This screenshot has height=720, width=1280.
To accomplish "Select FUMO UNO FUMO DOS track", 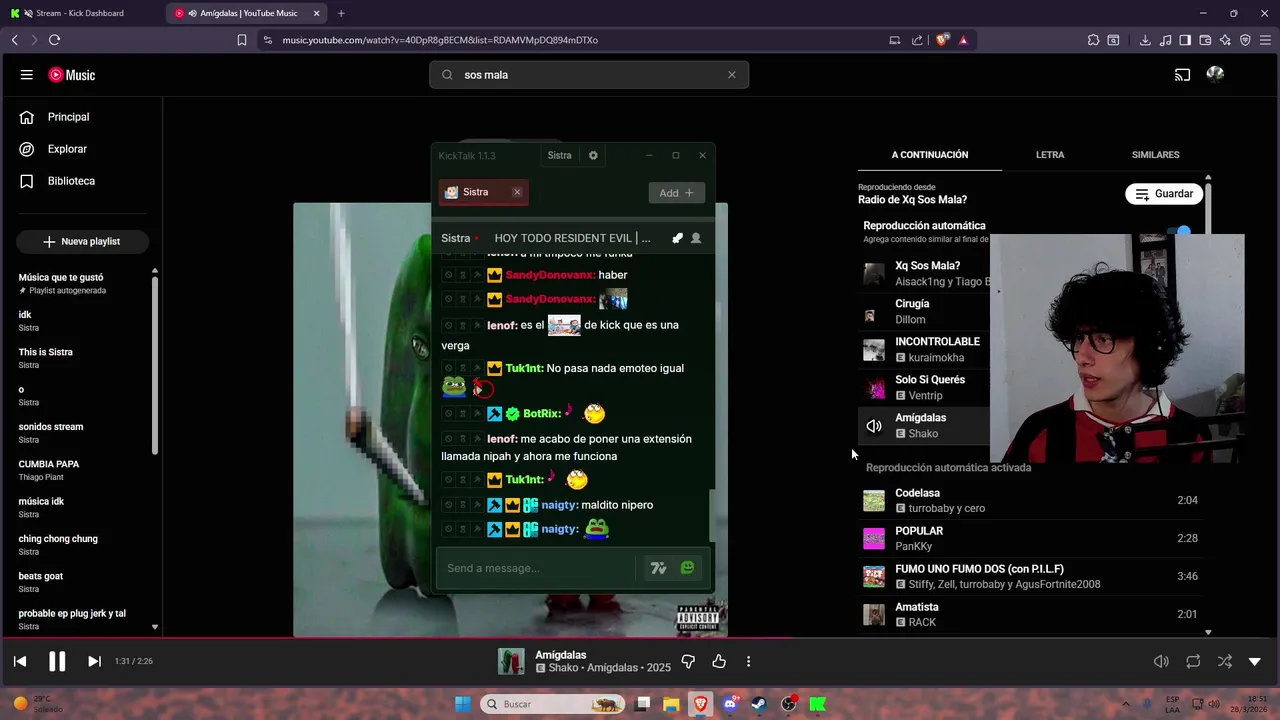I will point(1035,576).
